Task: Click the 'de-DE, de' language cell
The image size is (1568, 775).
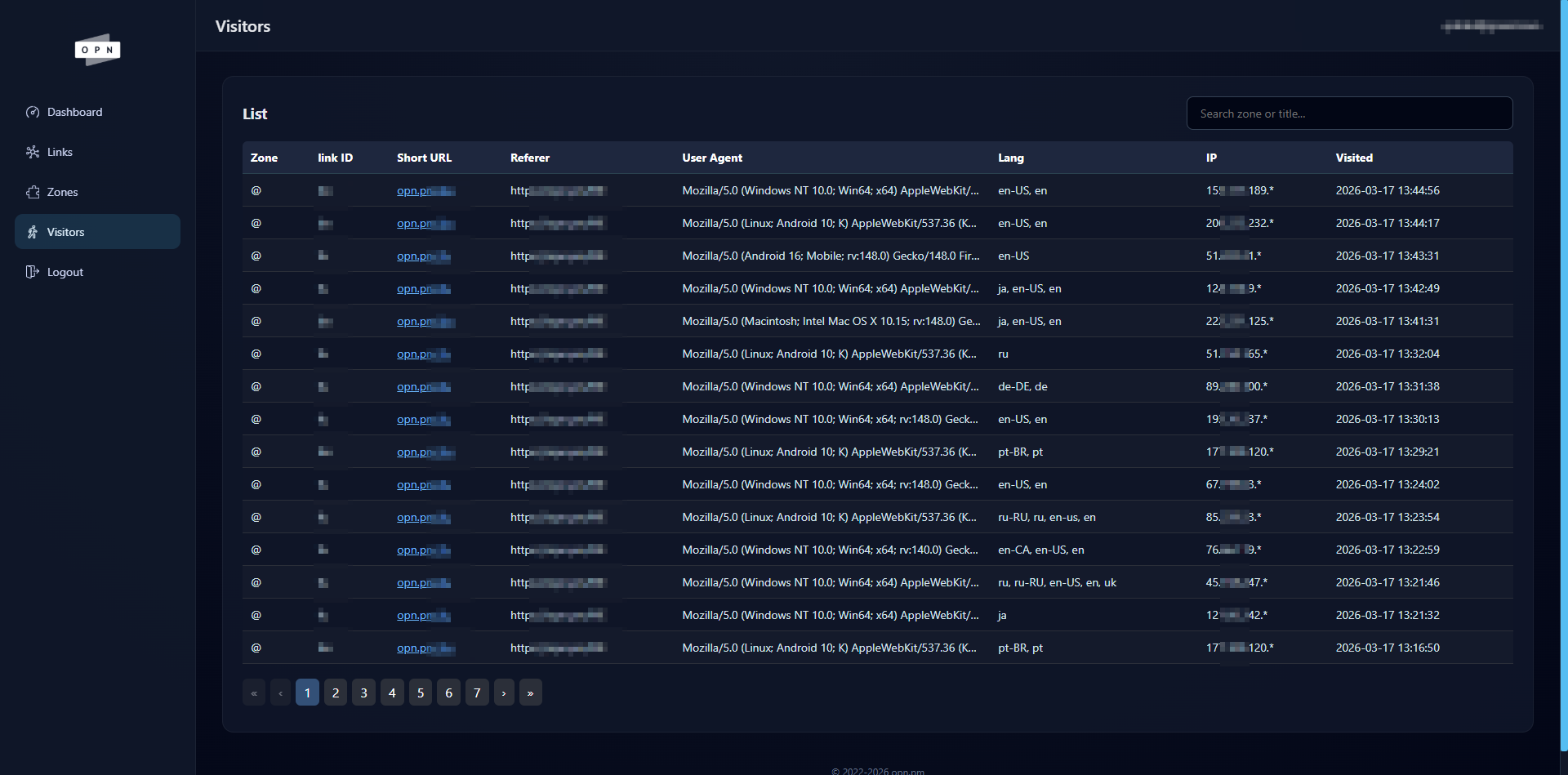Action: (1022, 386)
